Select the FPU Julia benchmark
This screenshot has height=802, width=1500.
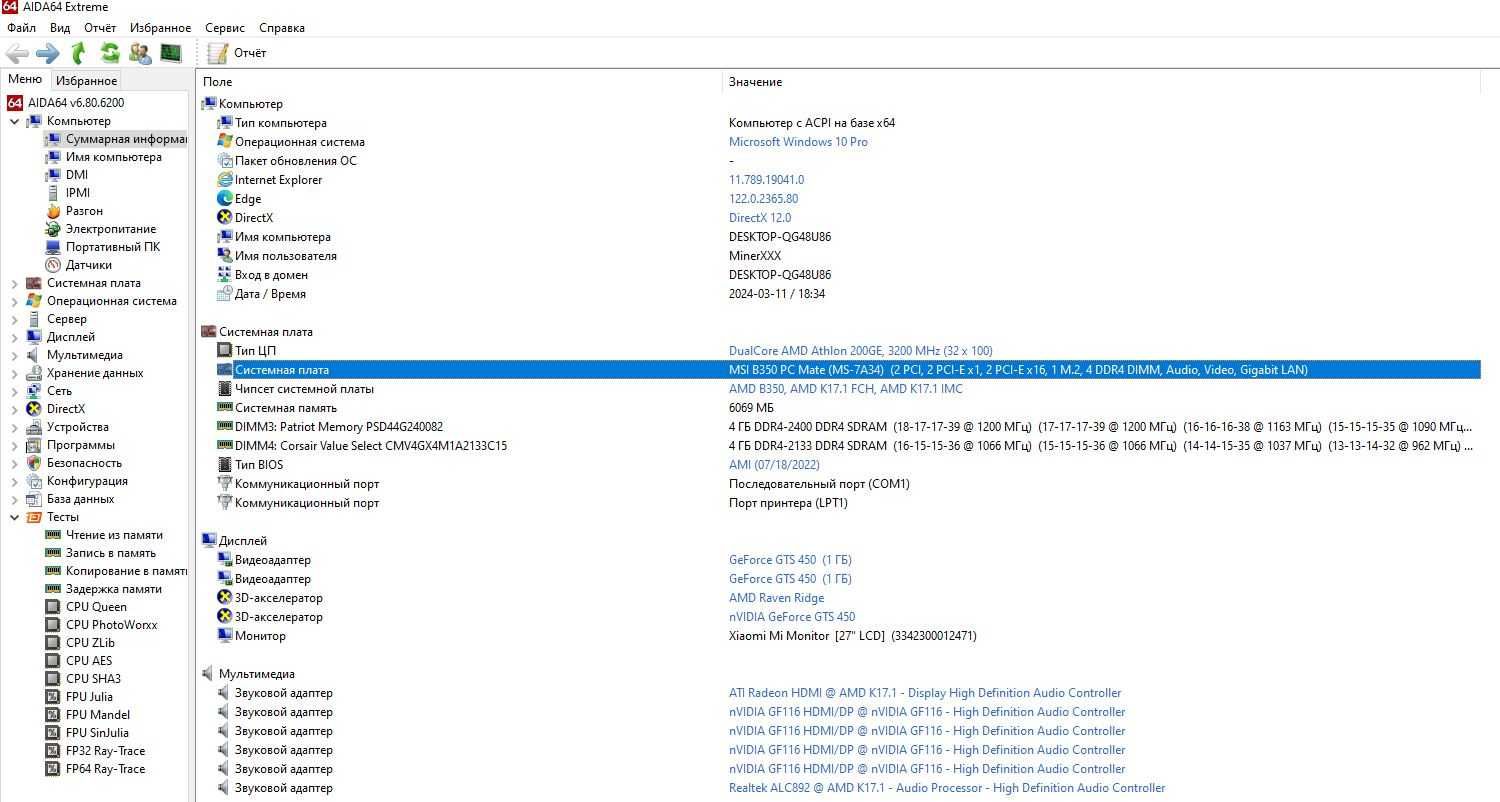[x=89, y=697]
